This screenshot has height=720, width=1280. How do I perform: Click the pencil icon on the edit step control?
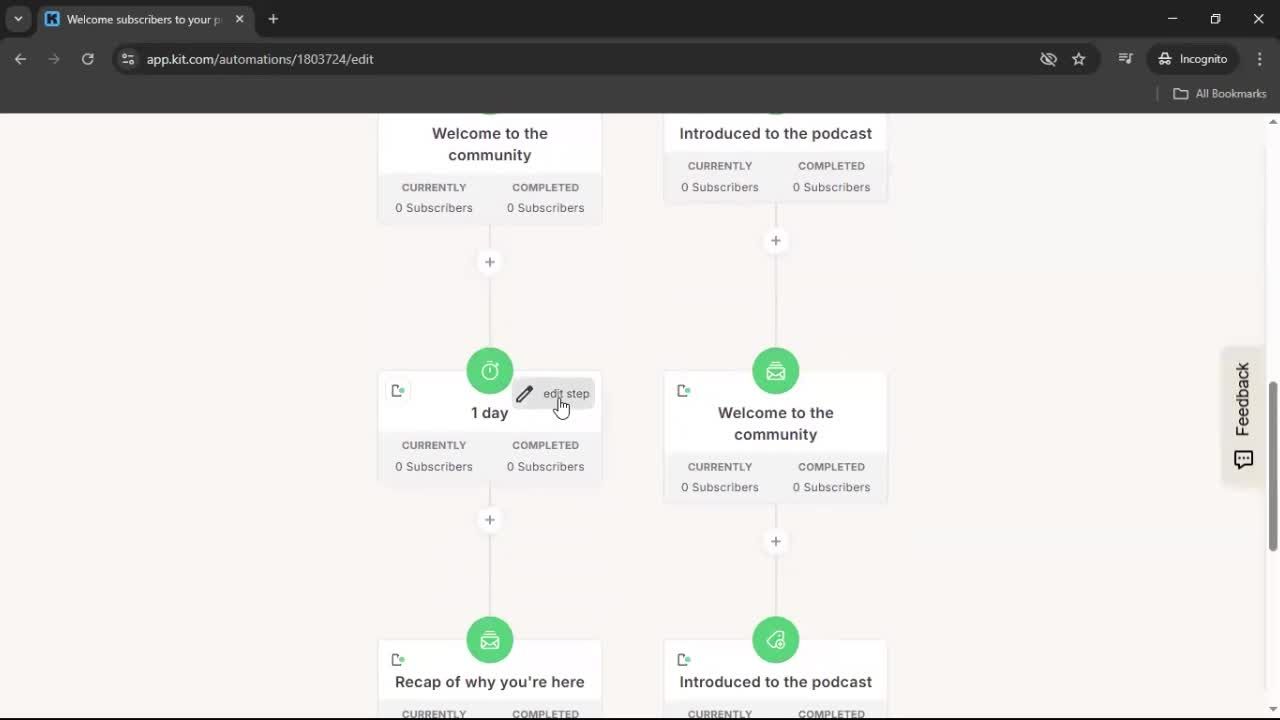click(525, 393)
